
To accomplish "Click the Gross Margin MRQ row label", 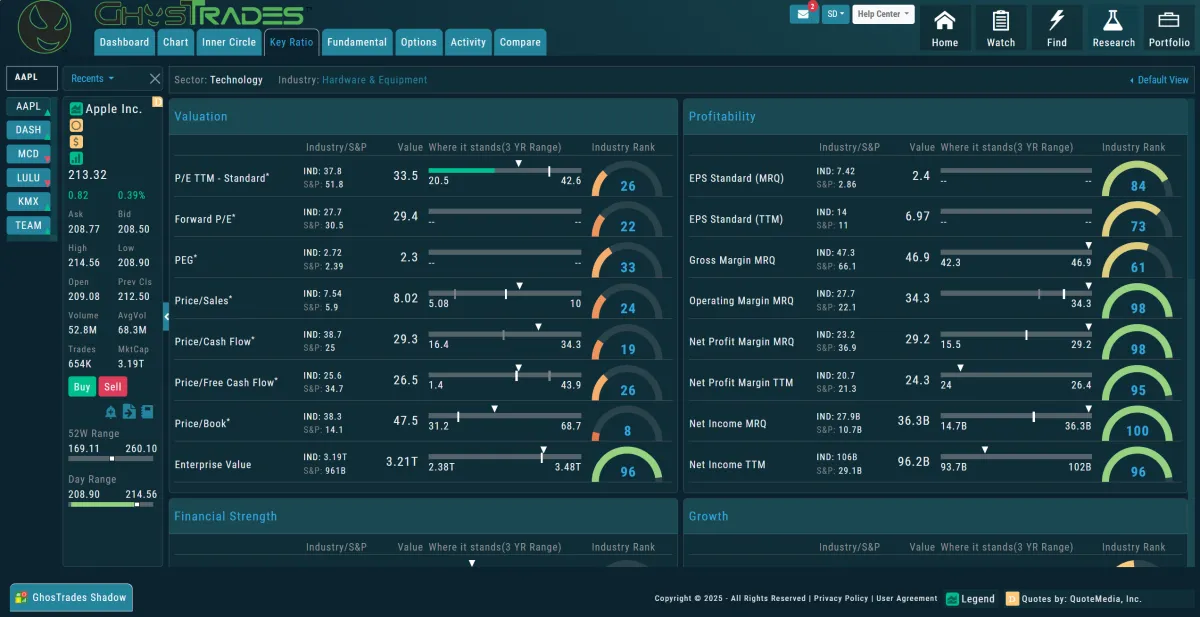I will click(732, 260).
